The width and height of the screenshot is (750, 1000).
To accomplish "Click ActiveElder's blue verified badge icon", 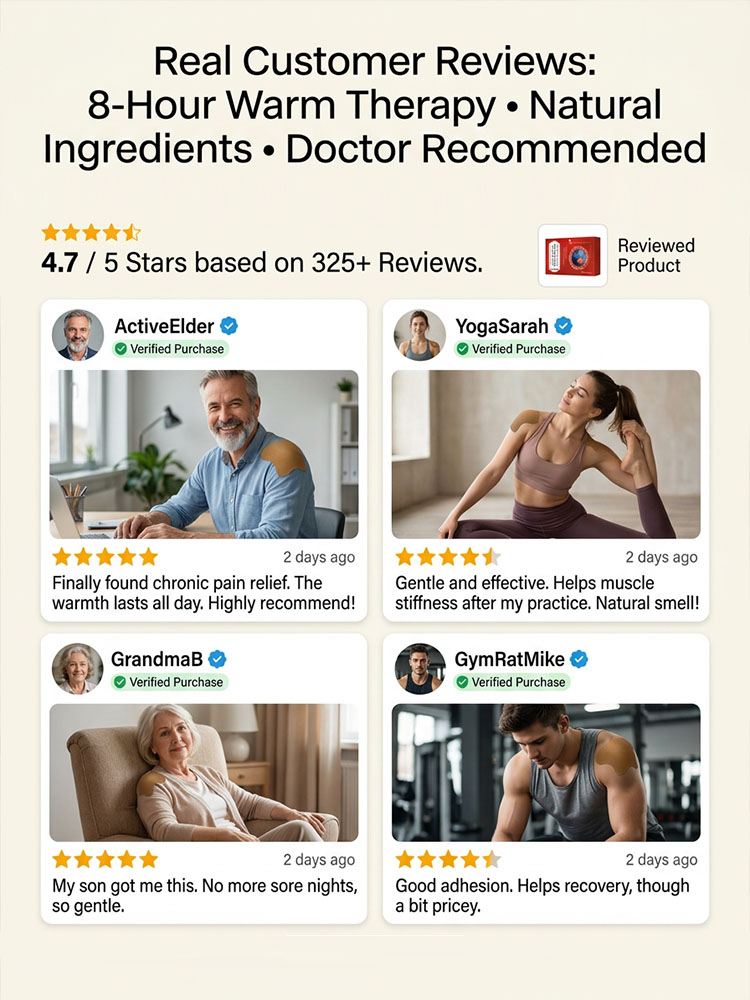I will point(229,326).
